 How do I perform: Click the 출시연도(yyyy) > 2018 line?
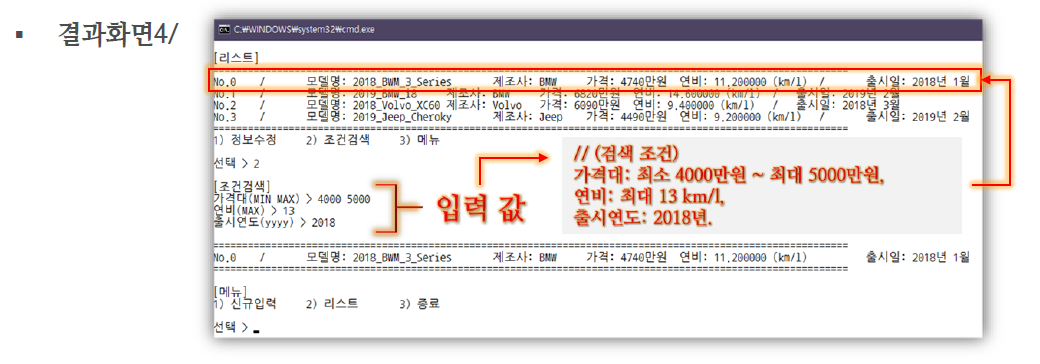tap(275, 223)
